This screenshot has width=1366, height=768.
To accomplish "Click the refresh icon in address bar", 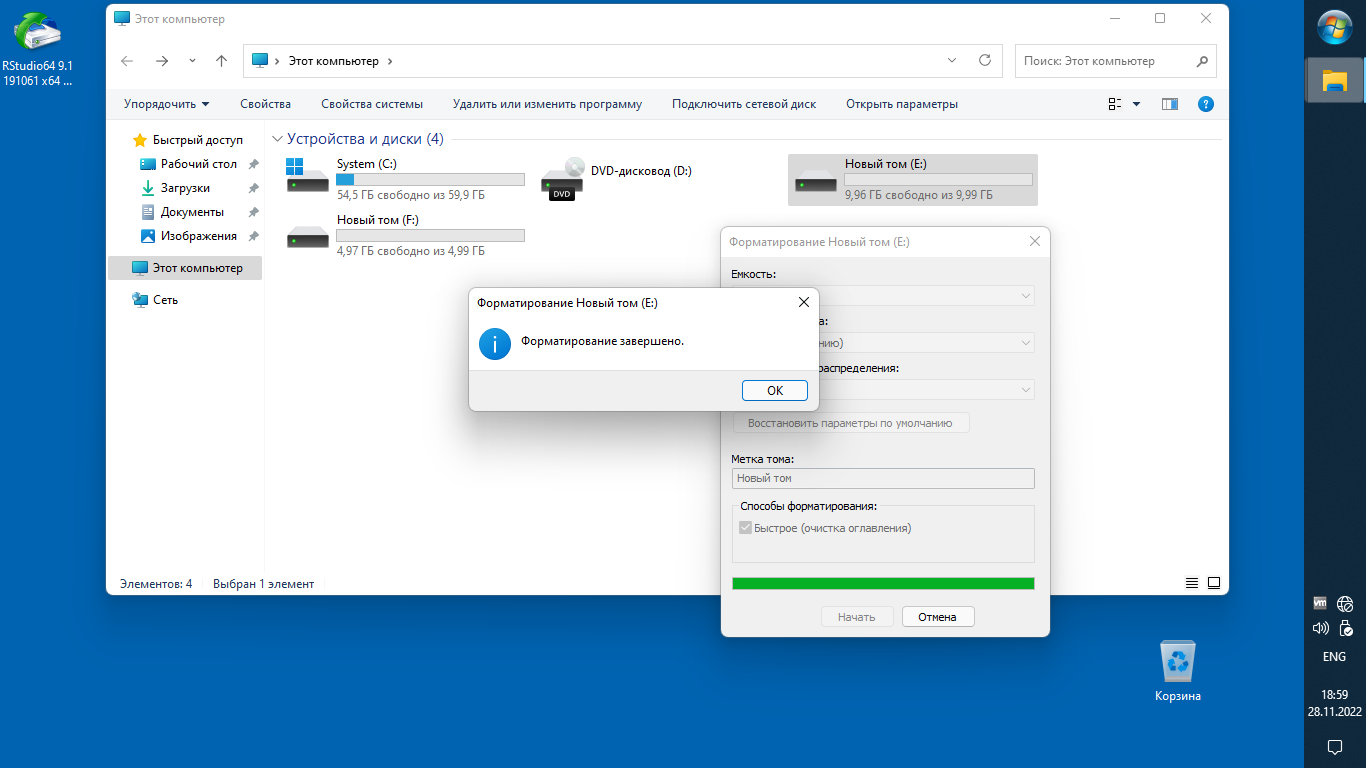I will pos(985,61).
